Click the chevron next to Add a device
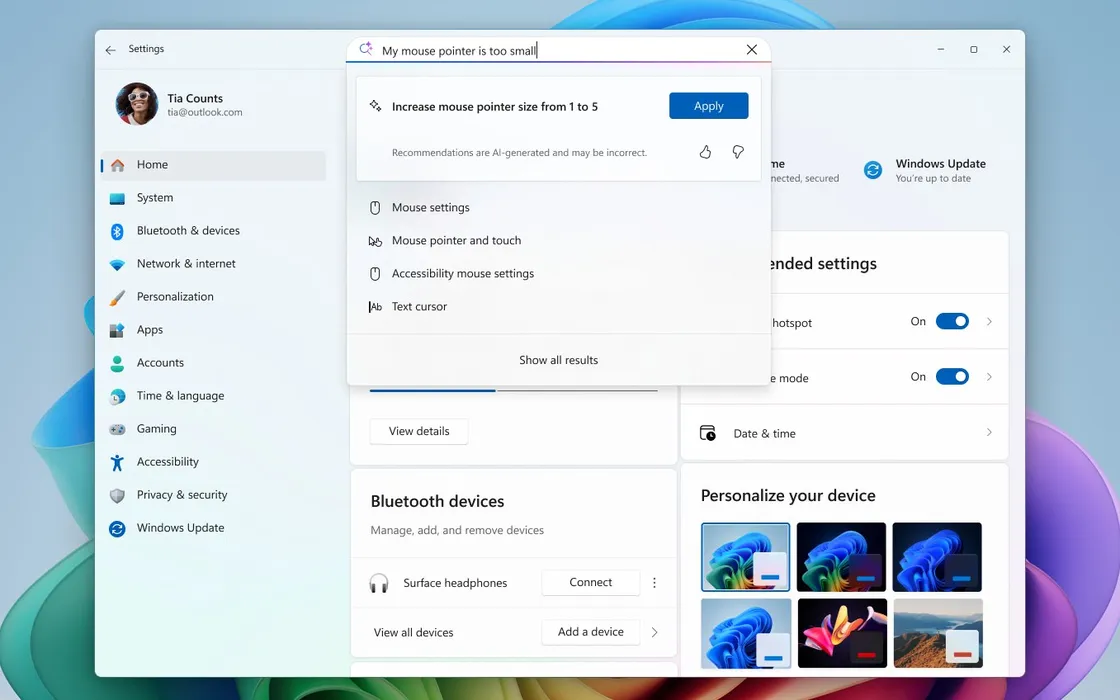The height and width of the screenshot is (700, 1120). coord(654,632)
